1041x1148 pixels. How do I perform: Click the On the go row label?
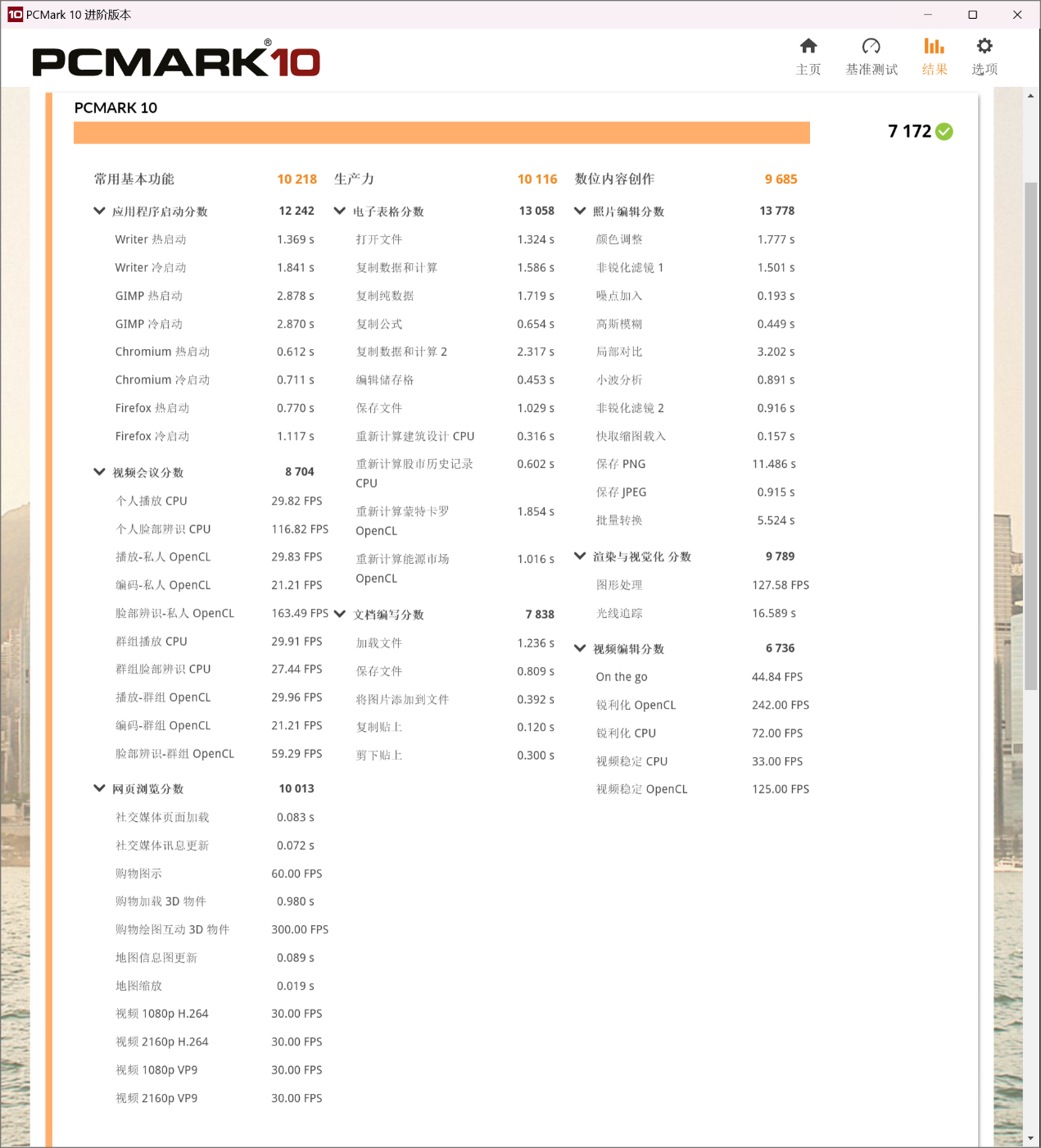(x=622, y=677)
